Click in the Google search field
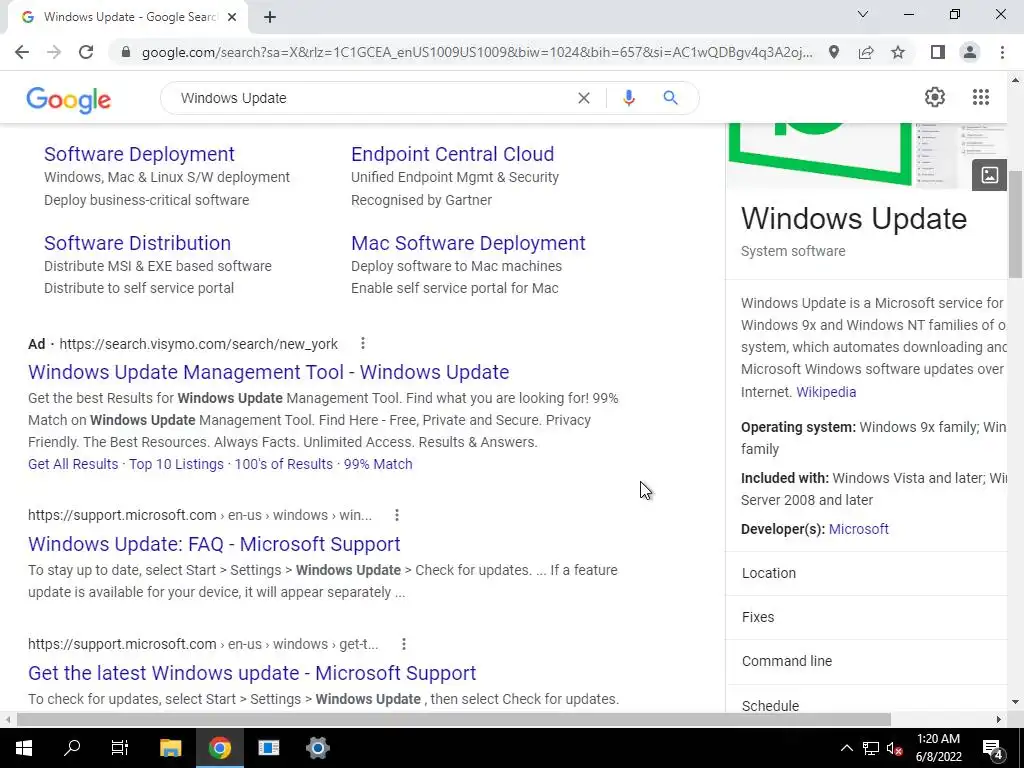The height and width of the screenshot is (768, 1024). click(372, 98)
